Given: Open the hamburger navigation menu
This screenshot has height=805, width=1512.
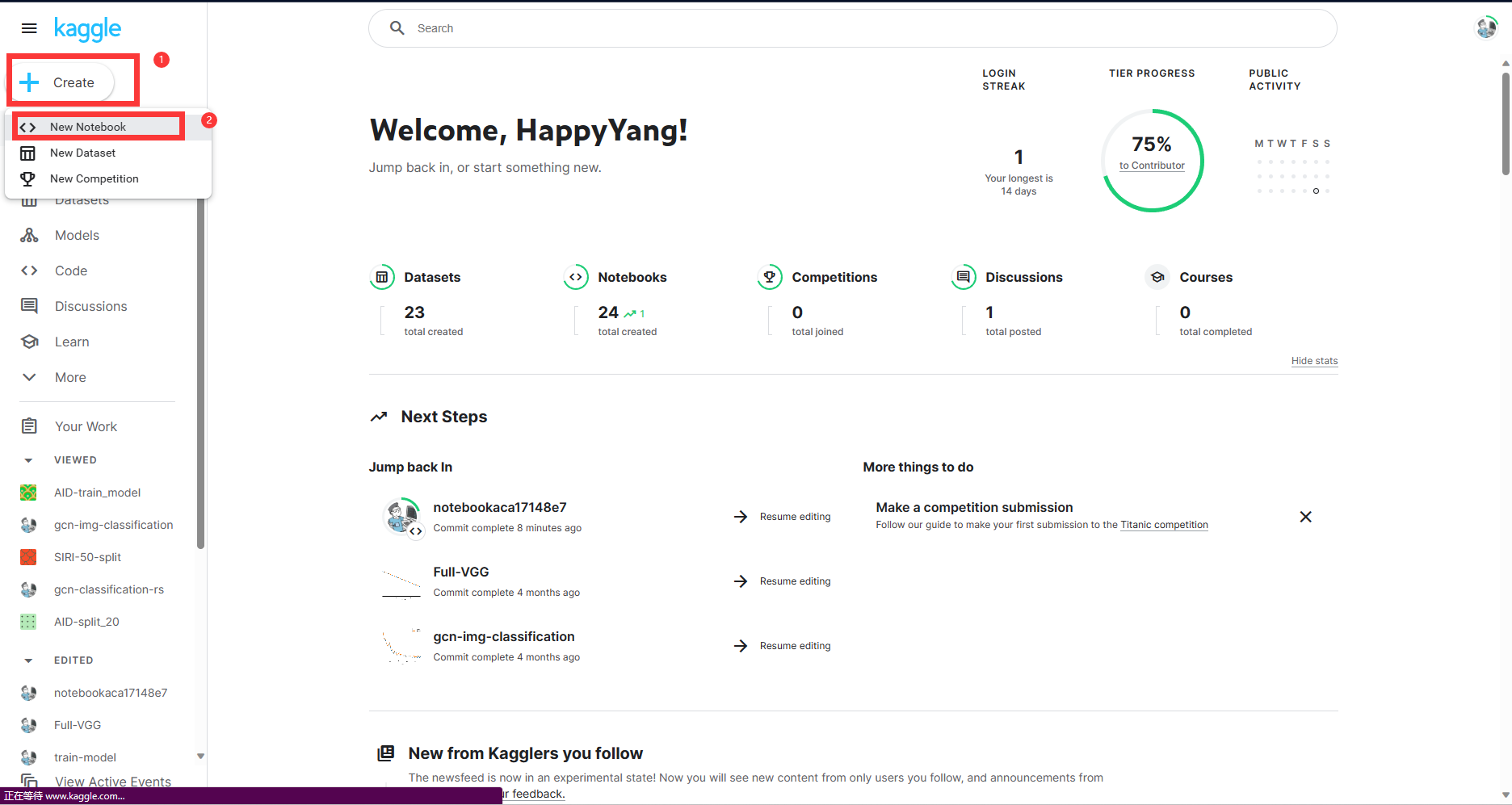Looking at the screenshot, I should (x=29, y=28).
